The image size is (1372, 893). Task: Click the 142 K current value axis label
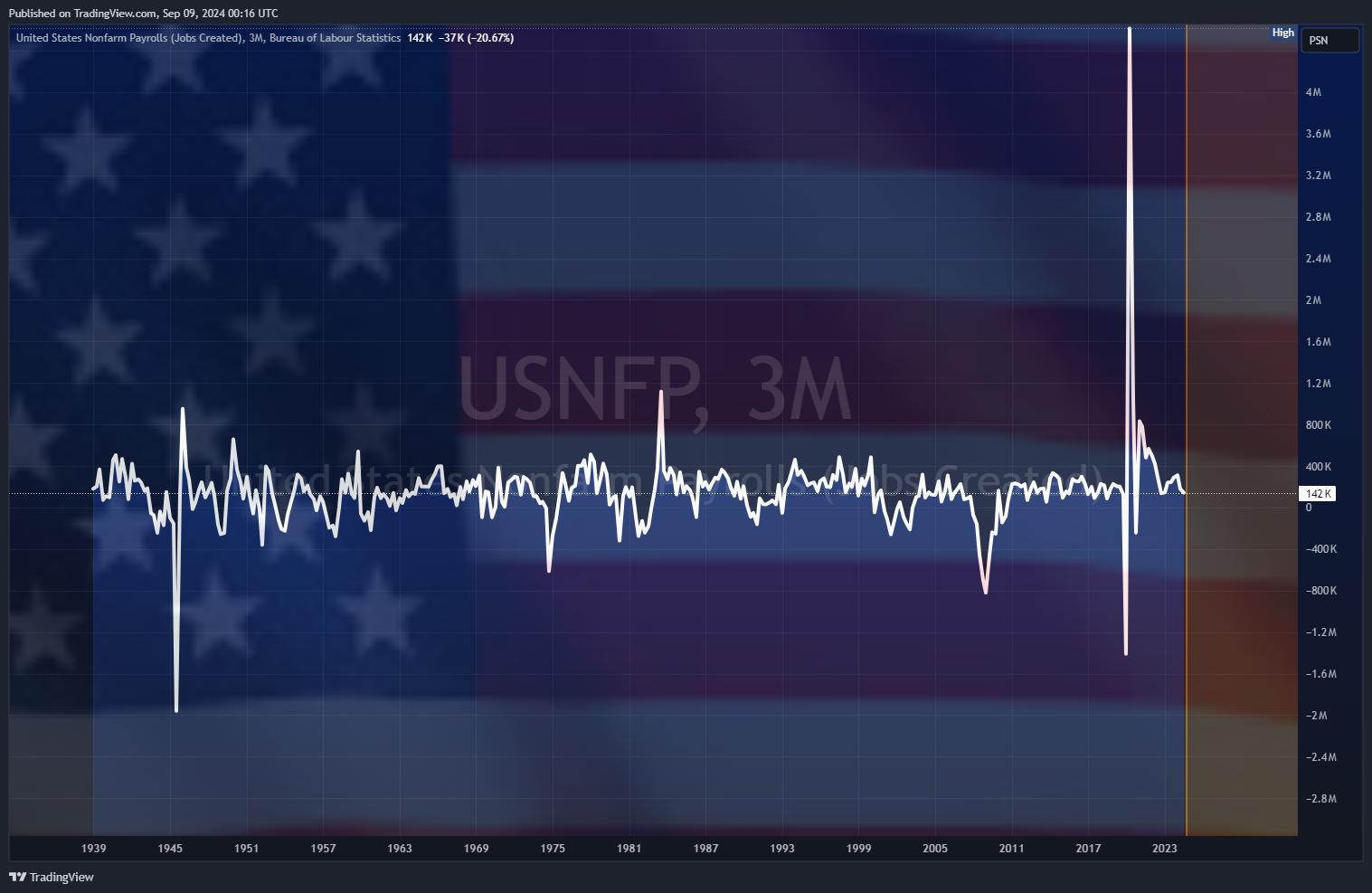pos(1317,493)
